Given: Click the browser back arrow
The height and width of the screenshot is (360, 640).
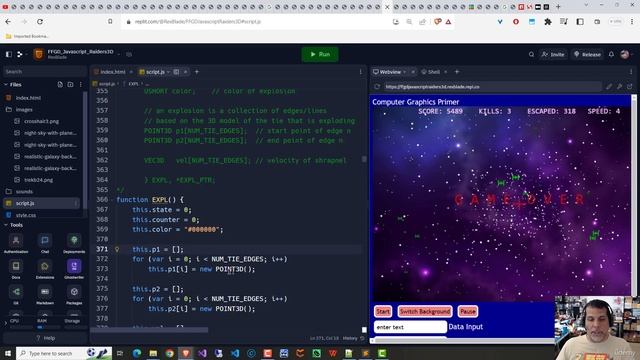Looking at the screenshot, I should click(x=9, y=22).
